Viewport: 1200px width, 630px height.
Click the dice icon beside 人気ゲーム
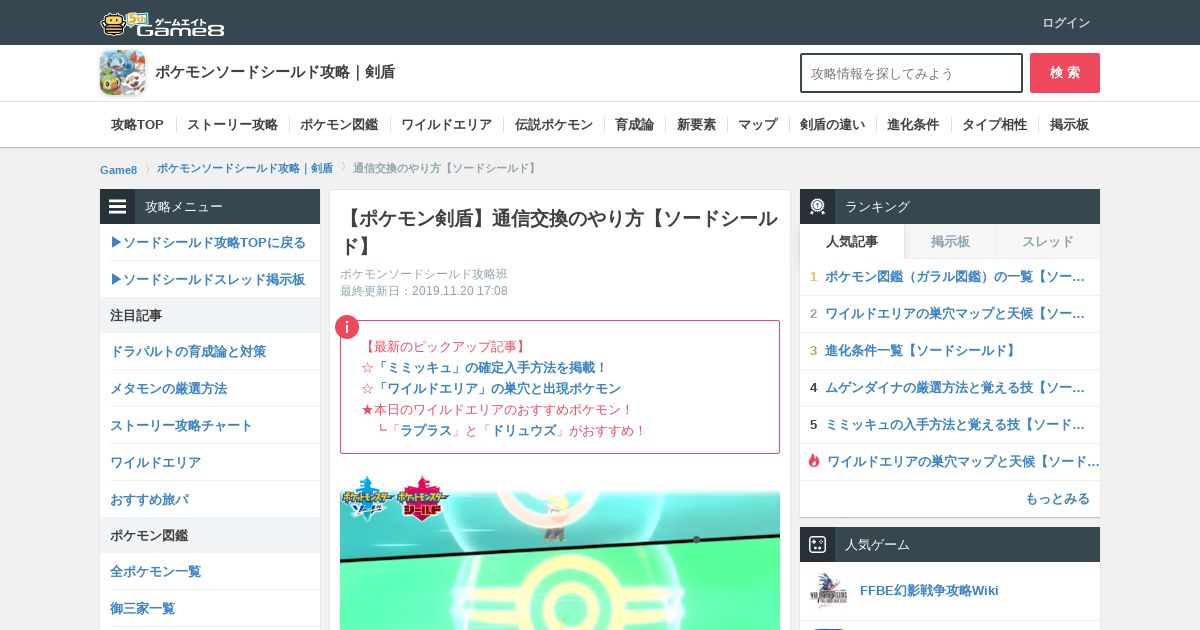817,545
